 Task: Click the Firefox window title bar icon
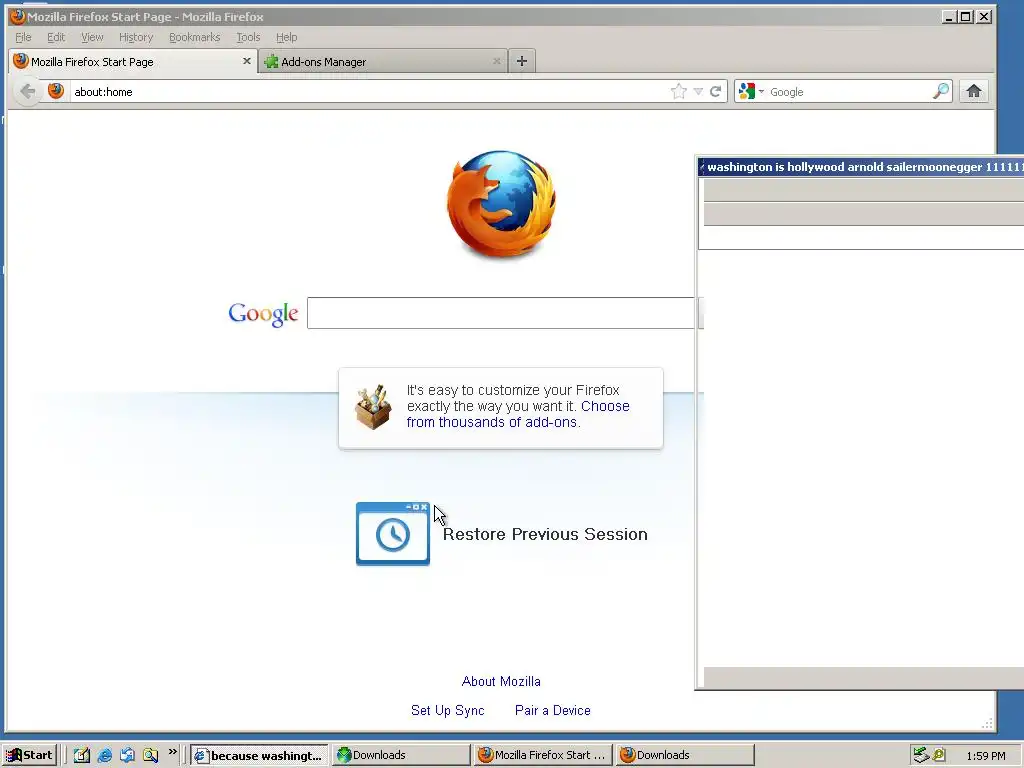tap(18, 16)
